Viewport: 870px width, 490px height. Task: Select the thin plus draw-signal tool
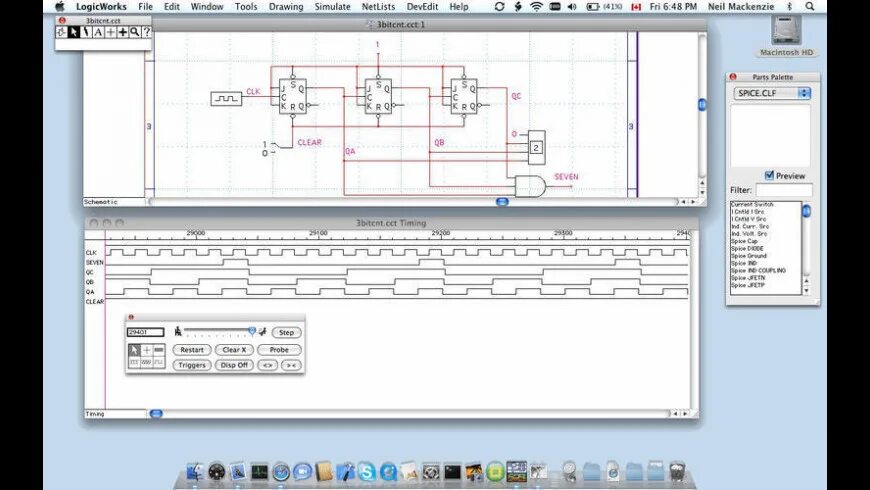click(110, 32)
